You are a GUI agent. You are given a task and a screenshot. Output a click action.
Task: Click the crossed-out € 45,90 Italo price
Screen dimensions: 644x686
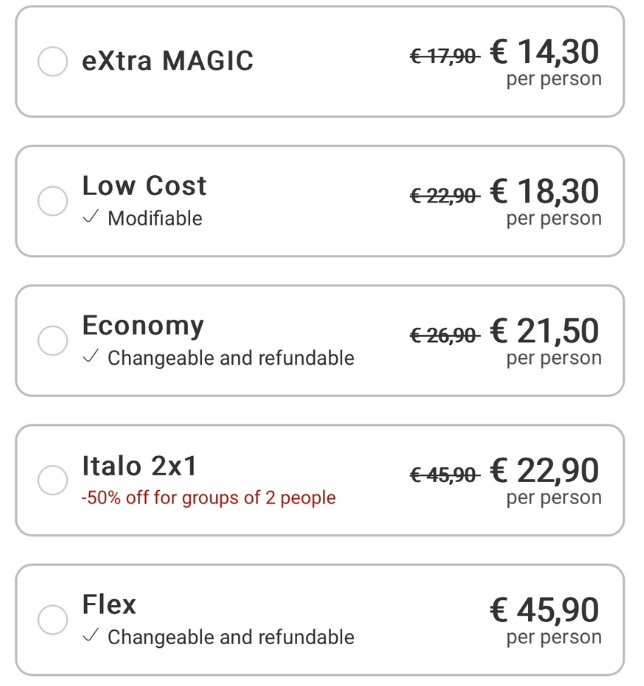444,475
